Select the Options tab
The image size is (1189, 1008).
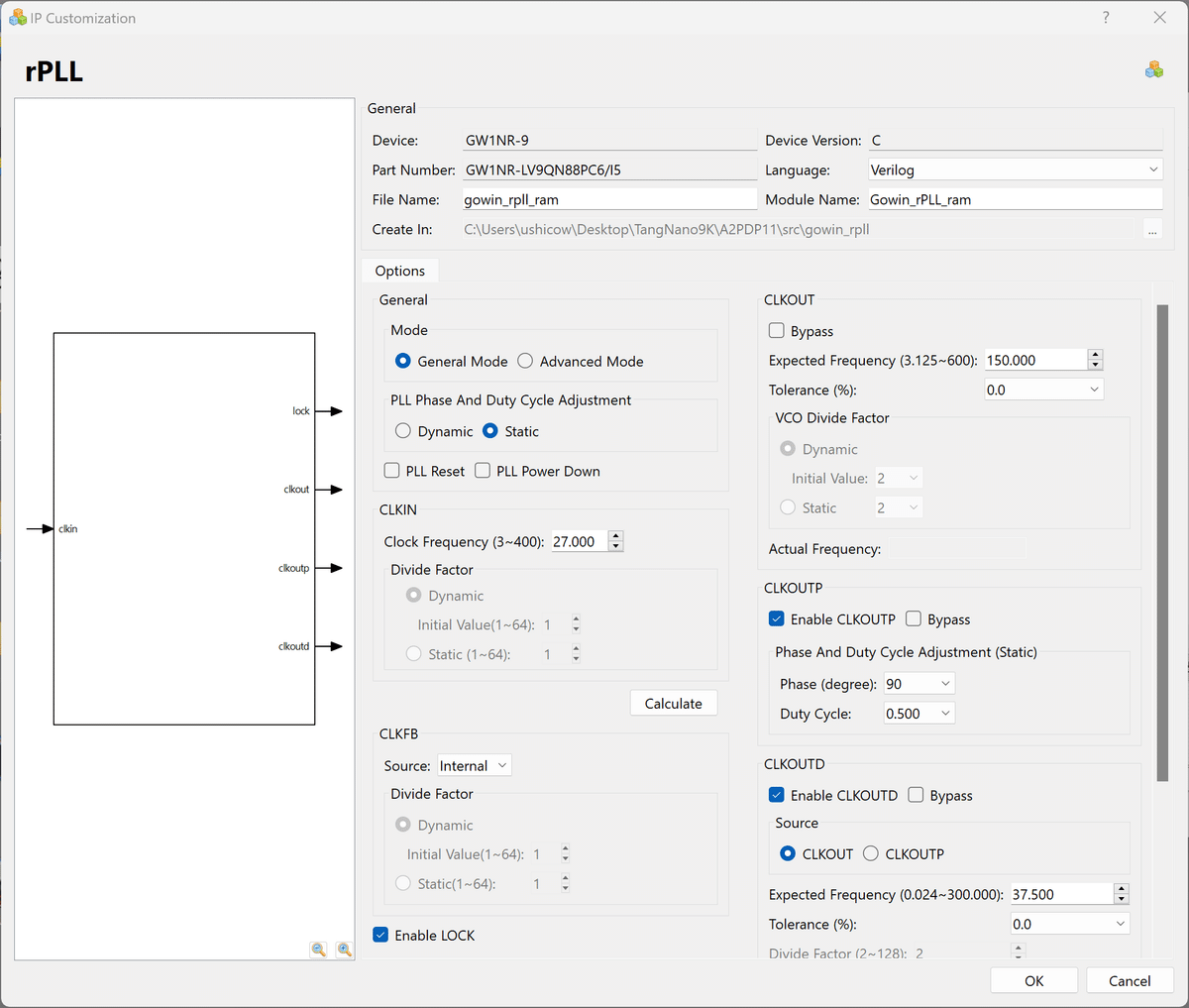click(400, 272)
